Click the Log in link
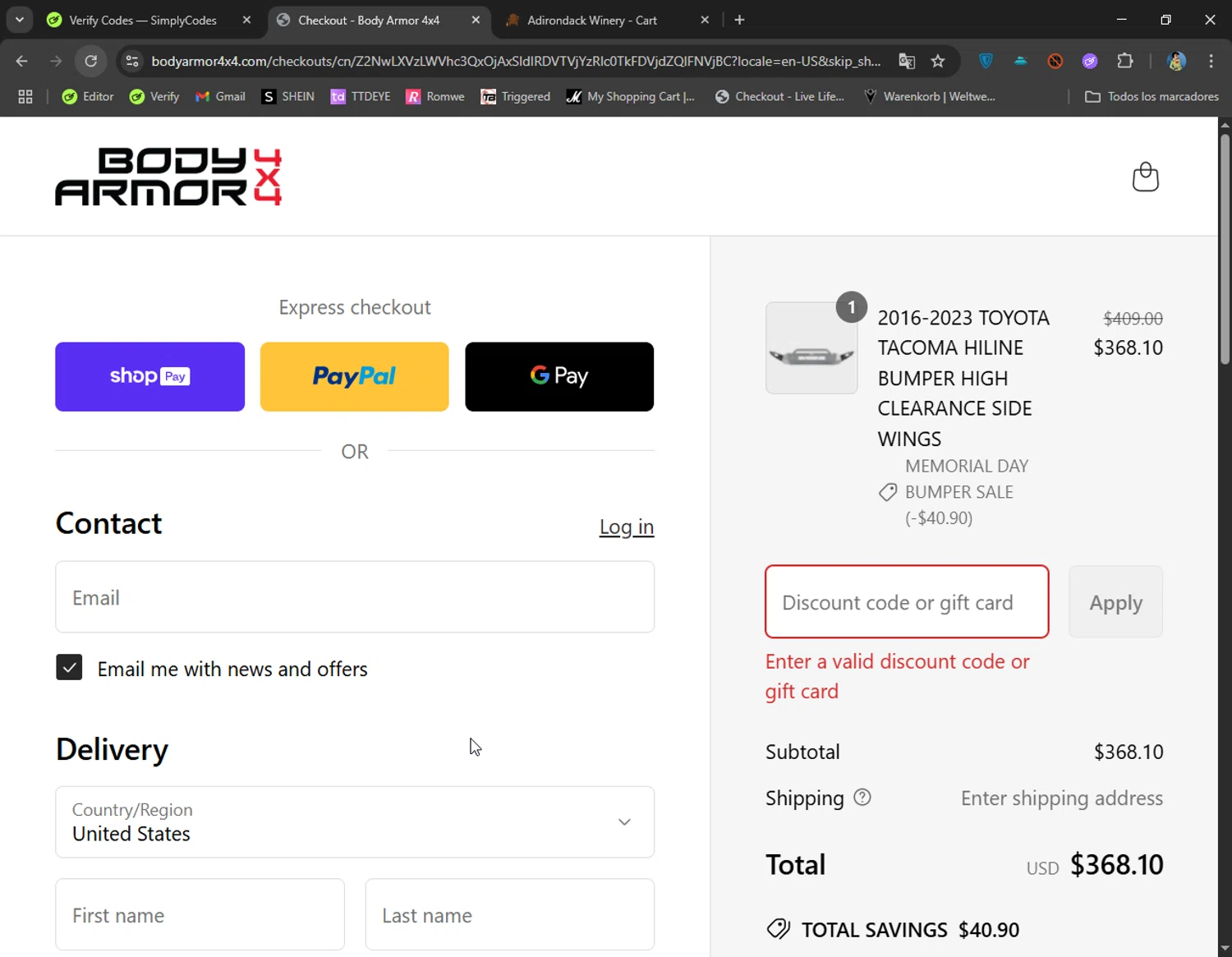Screen dimensions: 1232x957 (x=627, y=527)
